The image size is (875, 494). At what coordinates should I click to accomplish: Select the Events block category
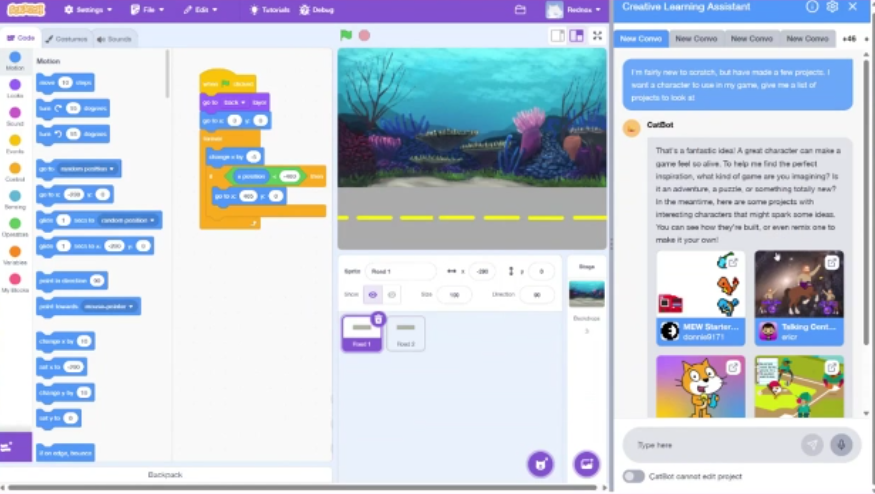(x=15, y=145)
